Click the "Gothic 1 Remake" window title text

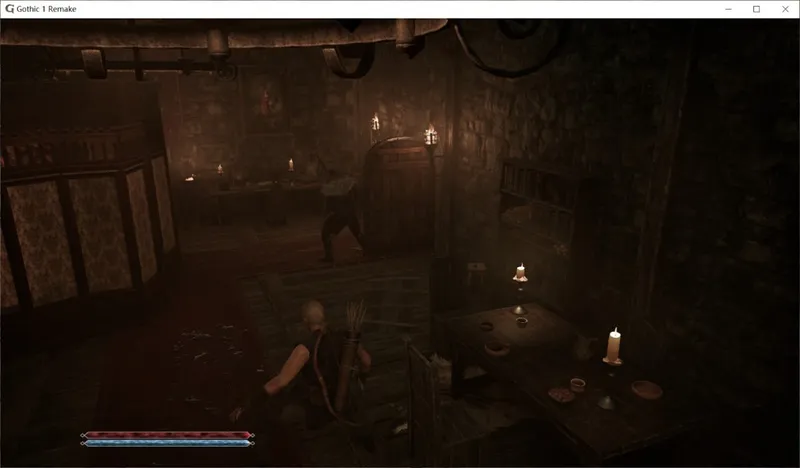(x=46, y=9)
